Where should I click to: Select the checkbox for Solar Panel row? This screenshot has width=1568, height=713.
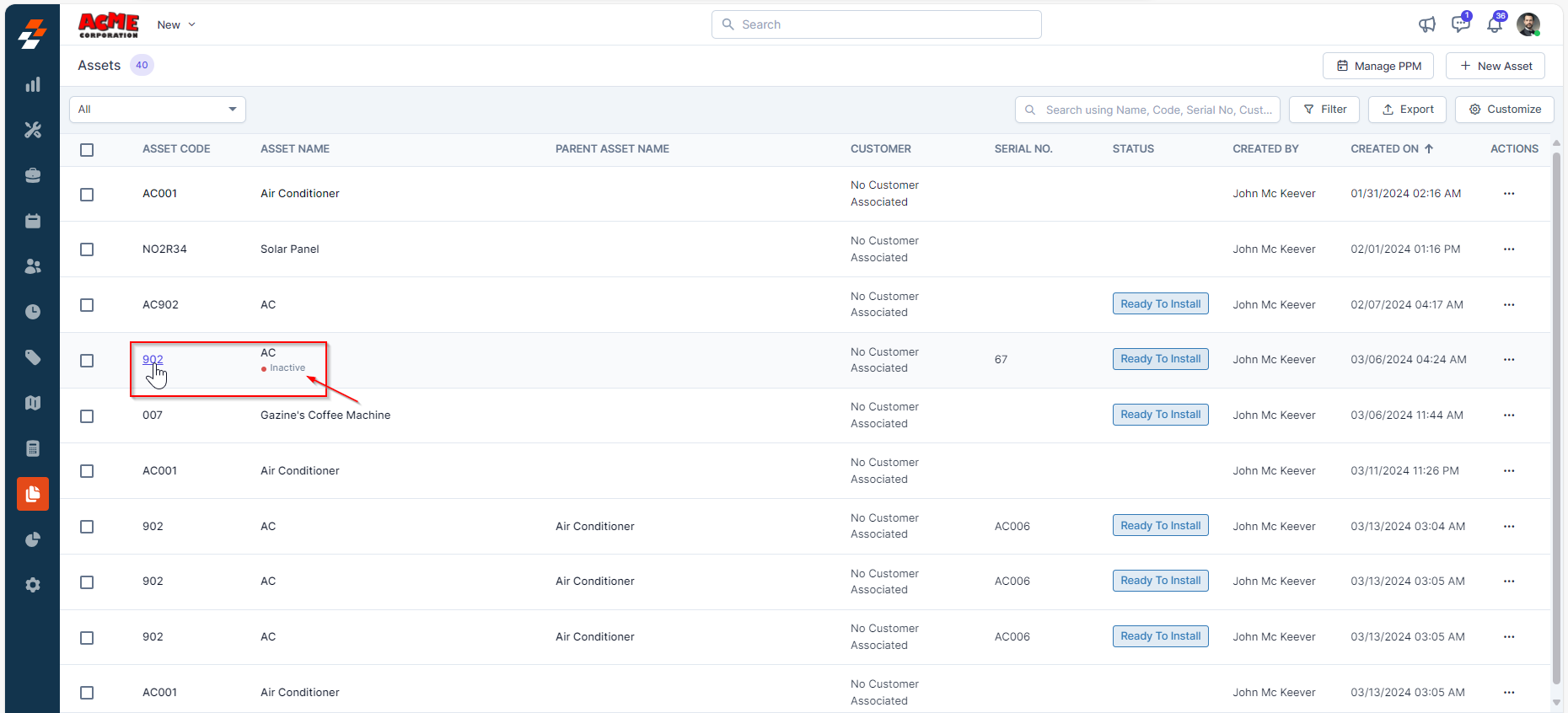87,249
